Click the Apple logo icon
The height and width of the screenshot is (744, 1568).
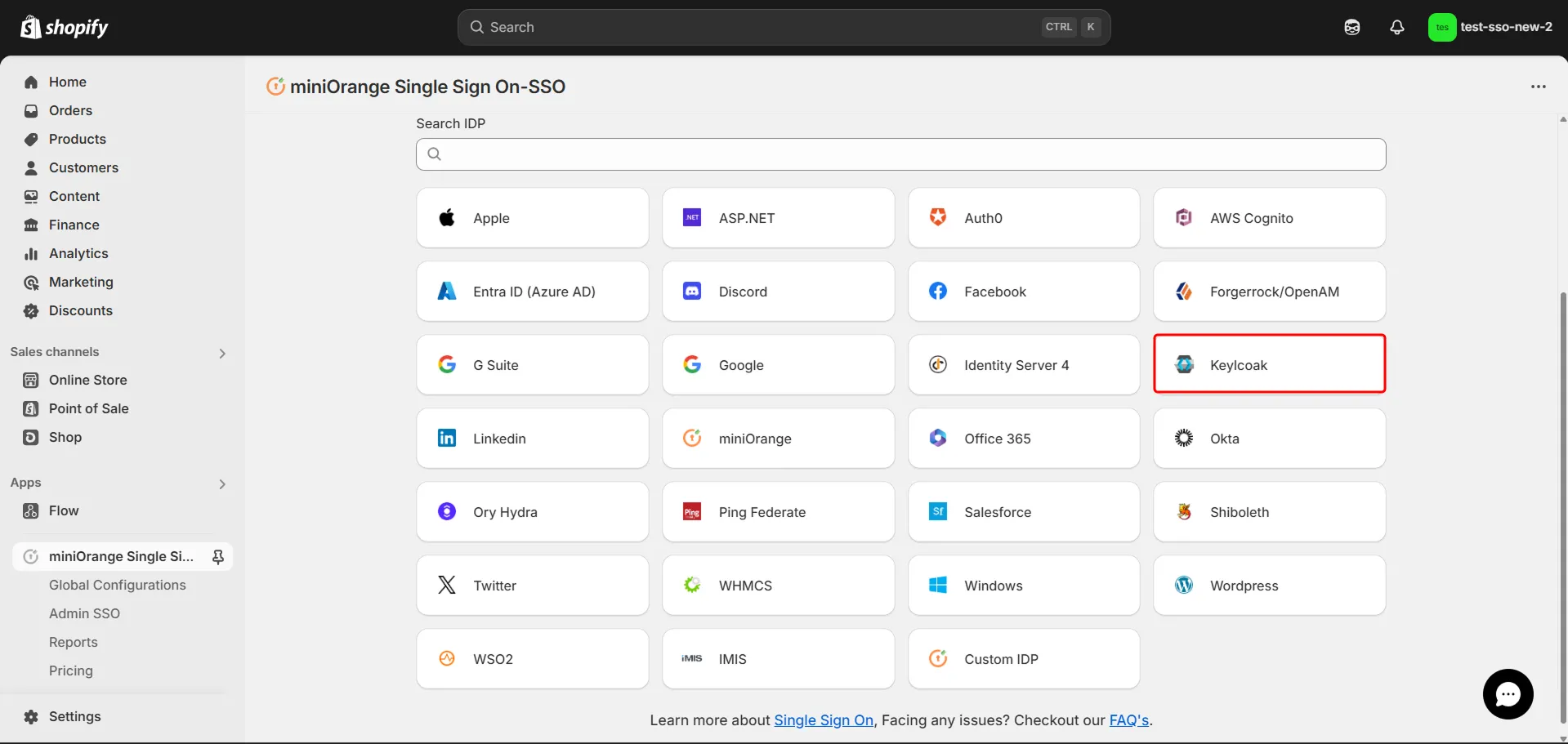(x=447, y=217)
